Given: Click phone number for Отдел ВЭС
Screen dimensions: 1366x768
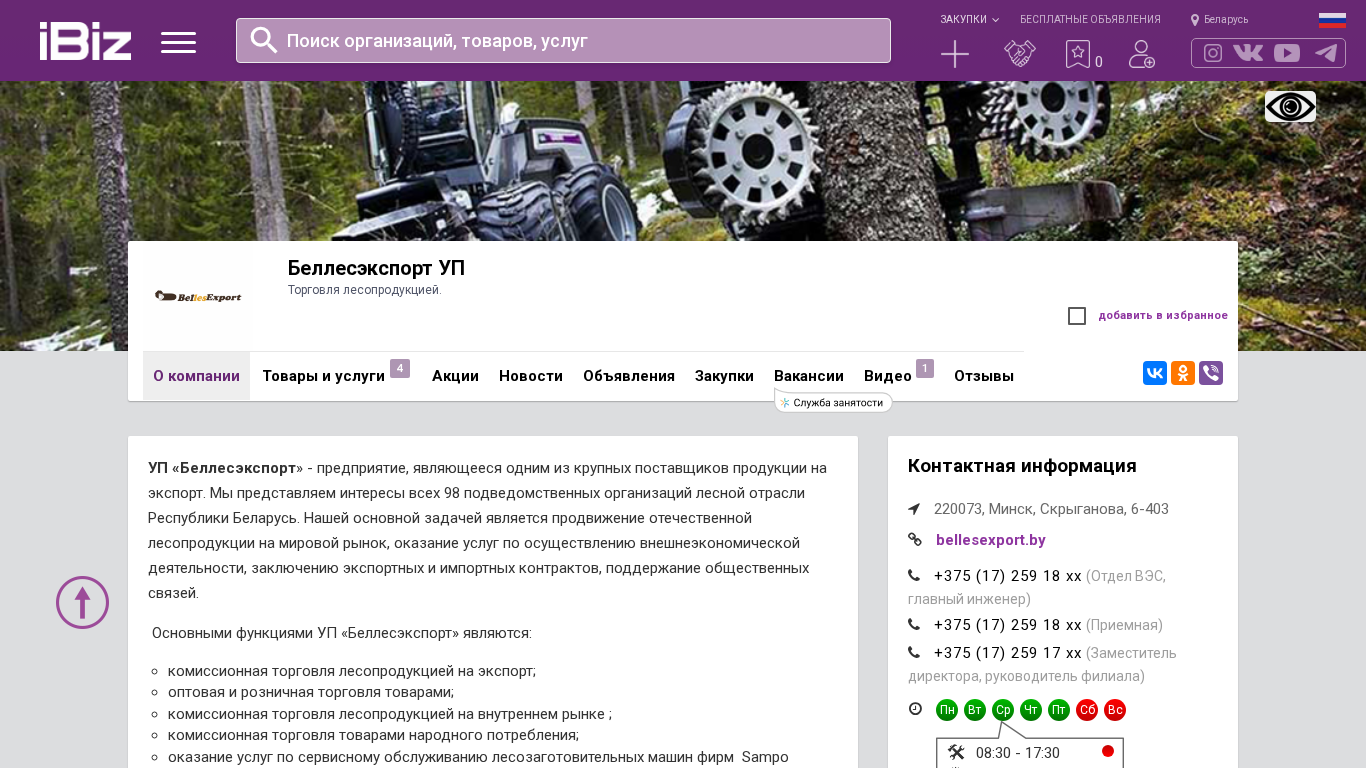Looking at the screenshot, I should click(1008, 576).
